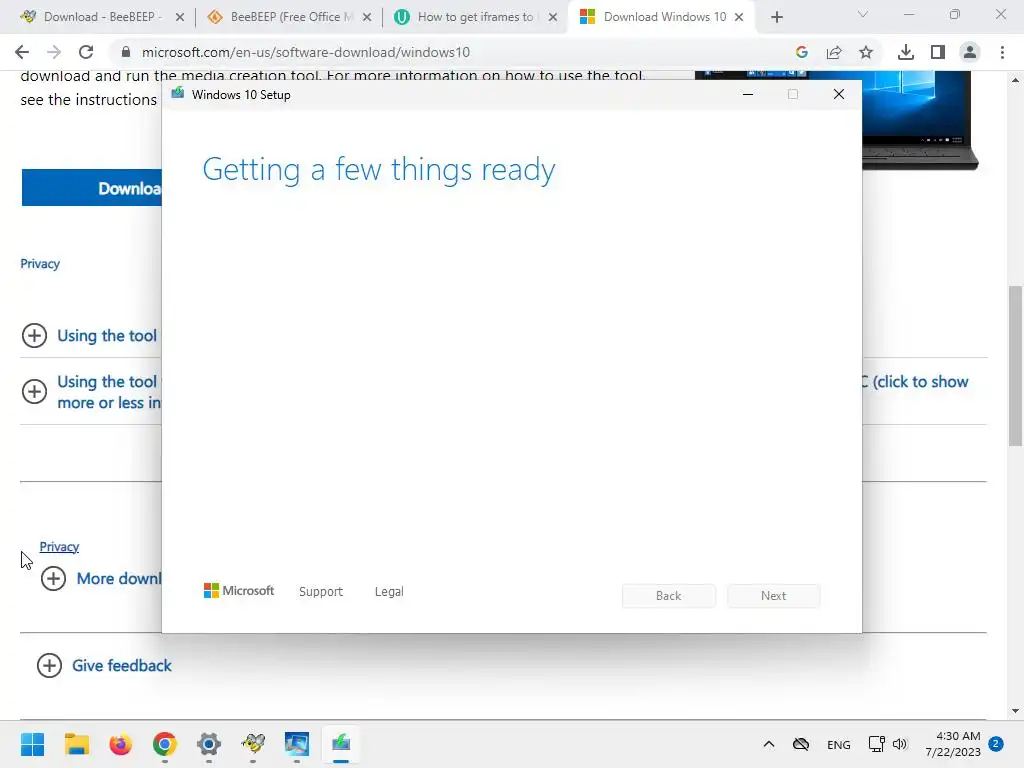
Task: Go back in Chrome browser history
Action: 22,52
